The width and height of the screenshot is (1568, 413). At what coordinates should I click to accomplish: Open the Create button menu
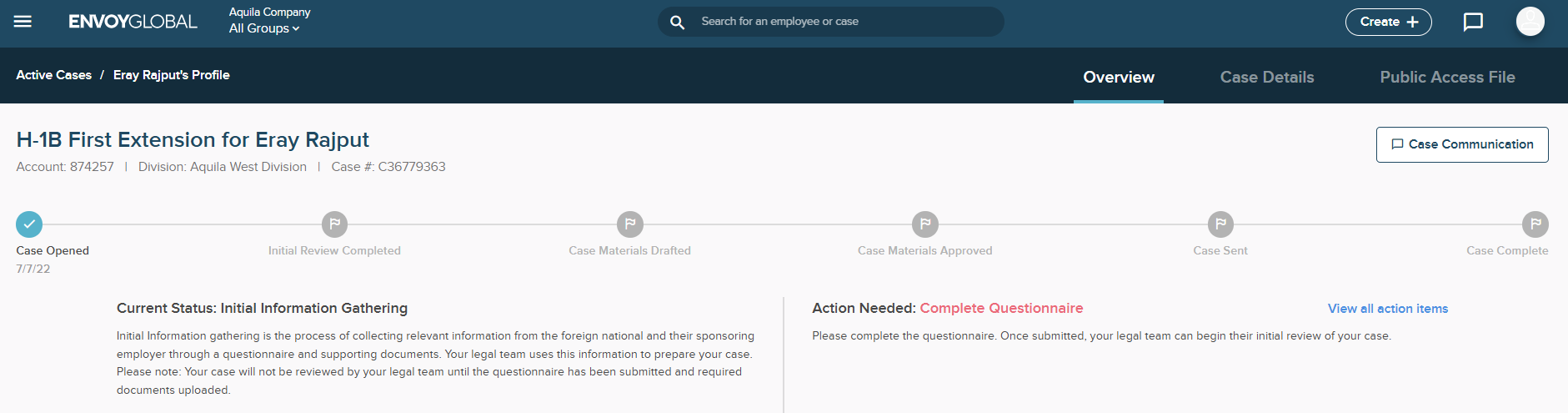1388,22
